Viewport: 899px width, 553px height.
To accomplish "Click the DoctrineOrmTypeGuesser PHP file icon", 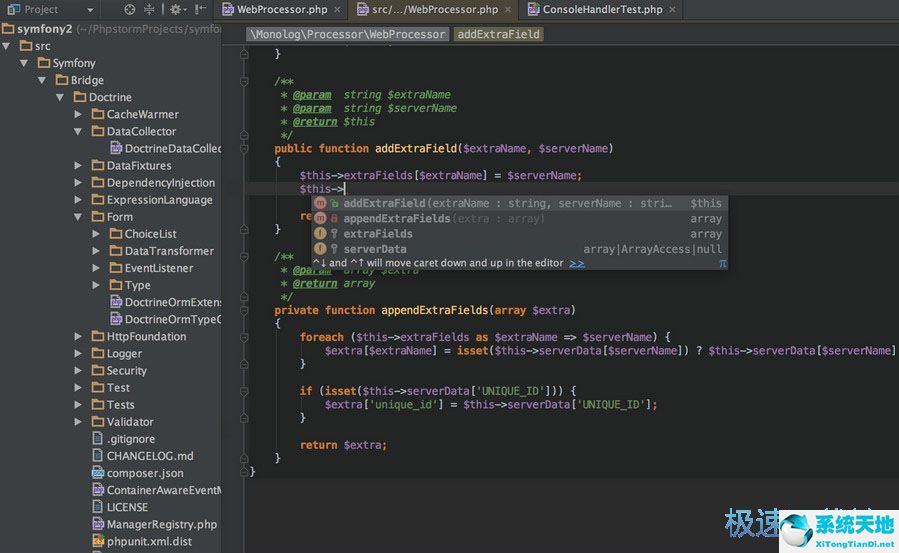I will pyautogui.click(x=116, y=319).
